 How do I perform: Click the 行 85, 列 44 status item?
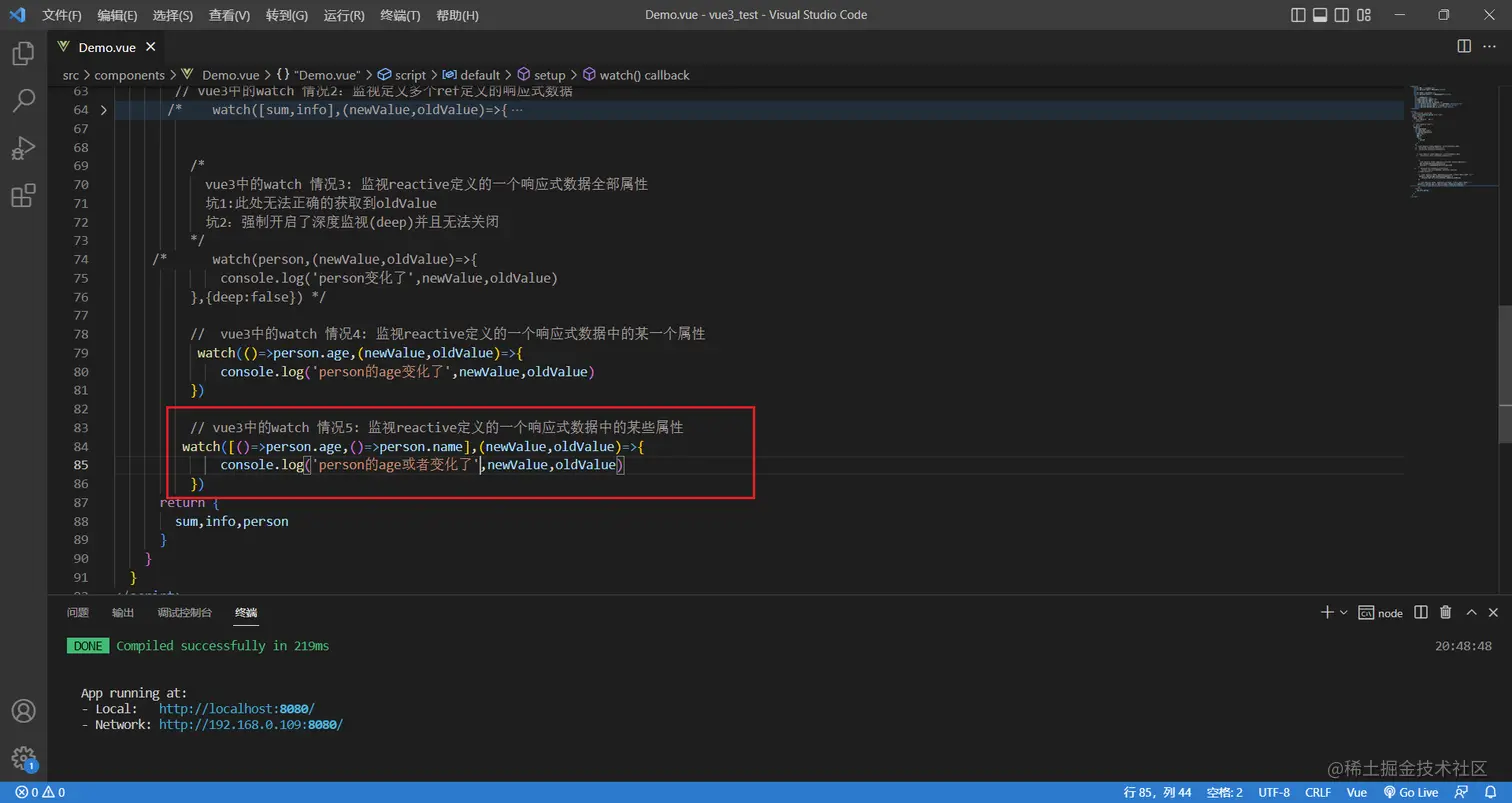click(x=1157, y=792)
